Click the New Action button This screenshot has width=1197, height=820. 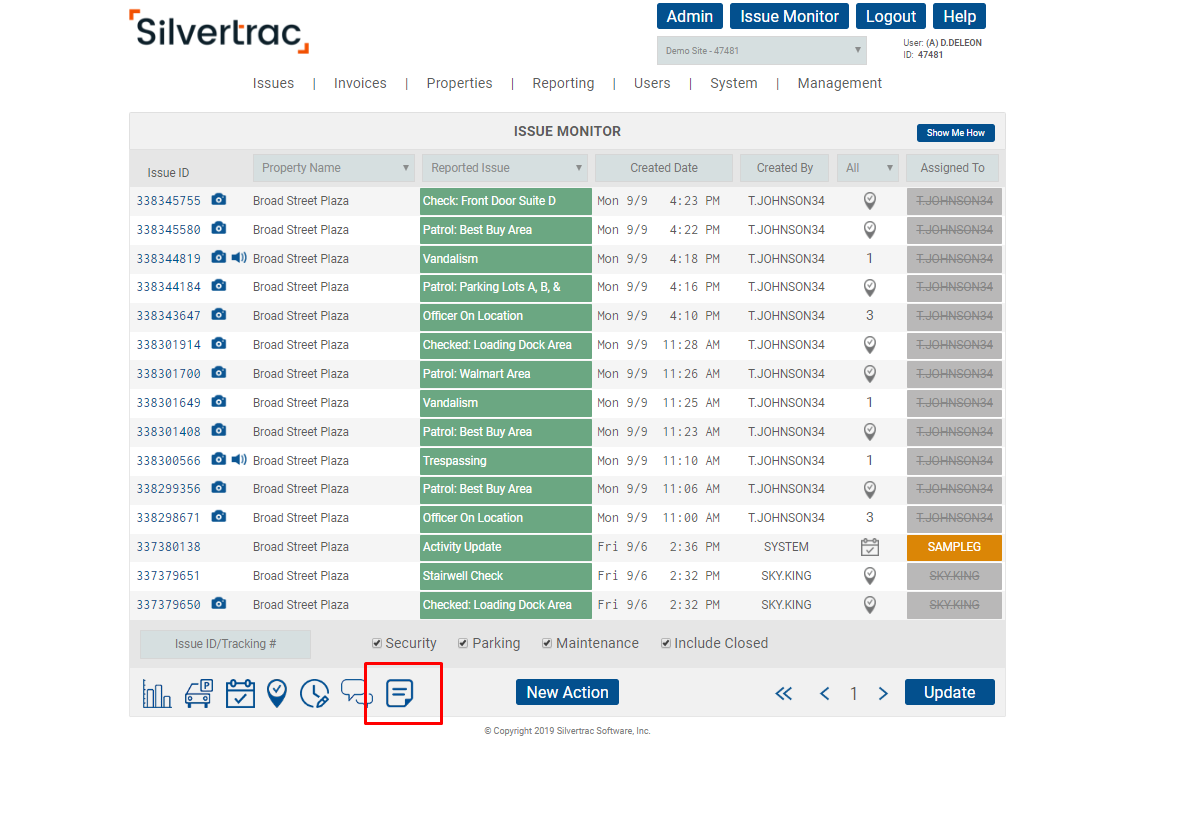[567, 692]
